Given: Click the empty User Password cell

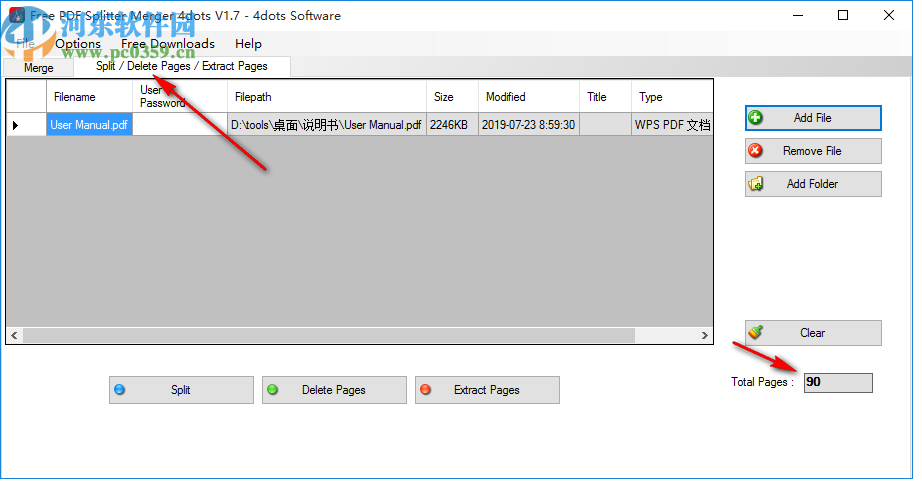Looking at the screenshot, I should point(180,125).
